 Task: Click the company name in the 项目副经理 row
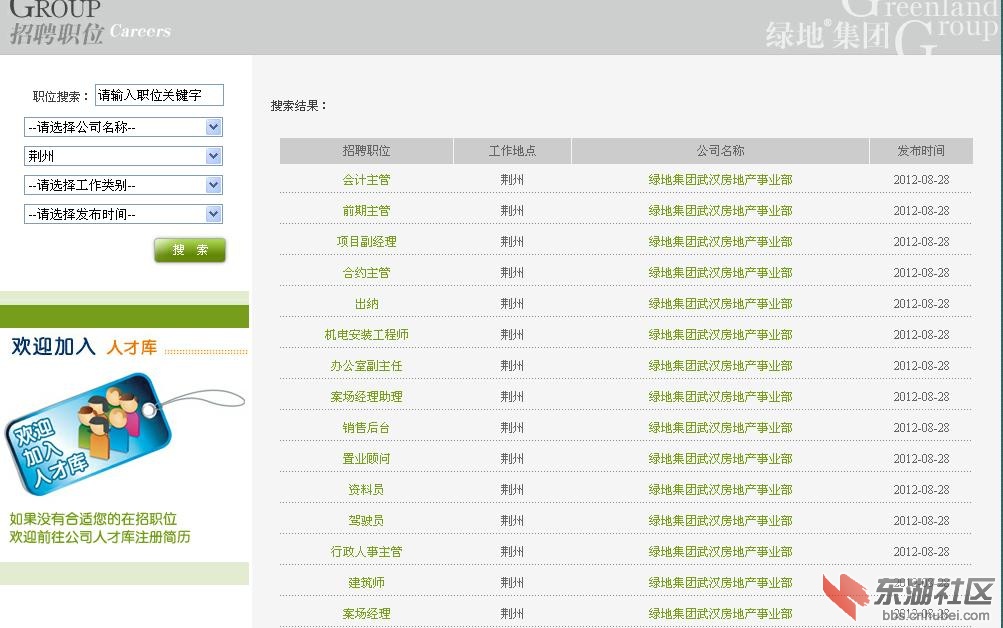(x=720, y=242)
